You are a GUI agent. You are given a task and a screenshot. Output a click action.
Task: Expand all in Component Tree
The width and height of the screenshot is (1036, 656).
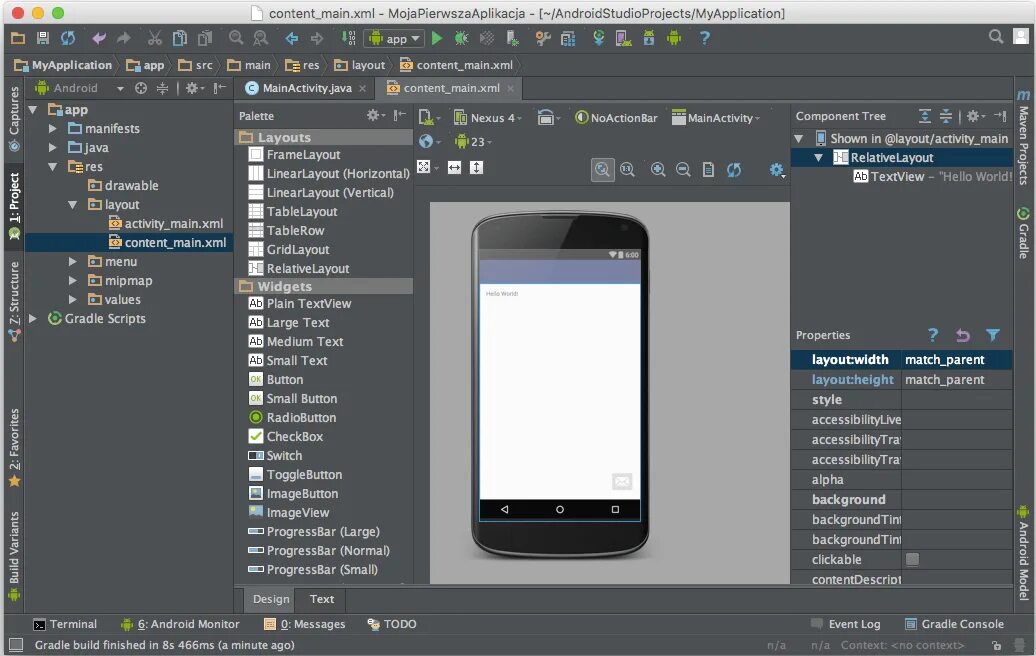[925, 116]
